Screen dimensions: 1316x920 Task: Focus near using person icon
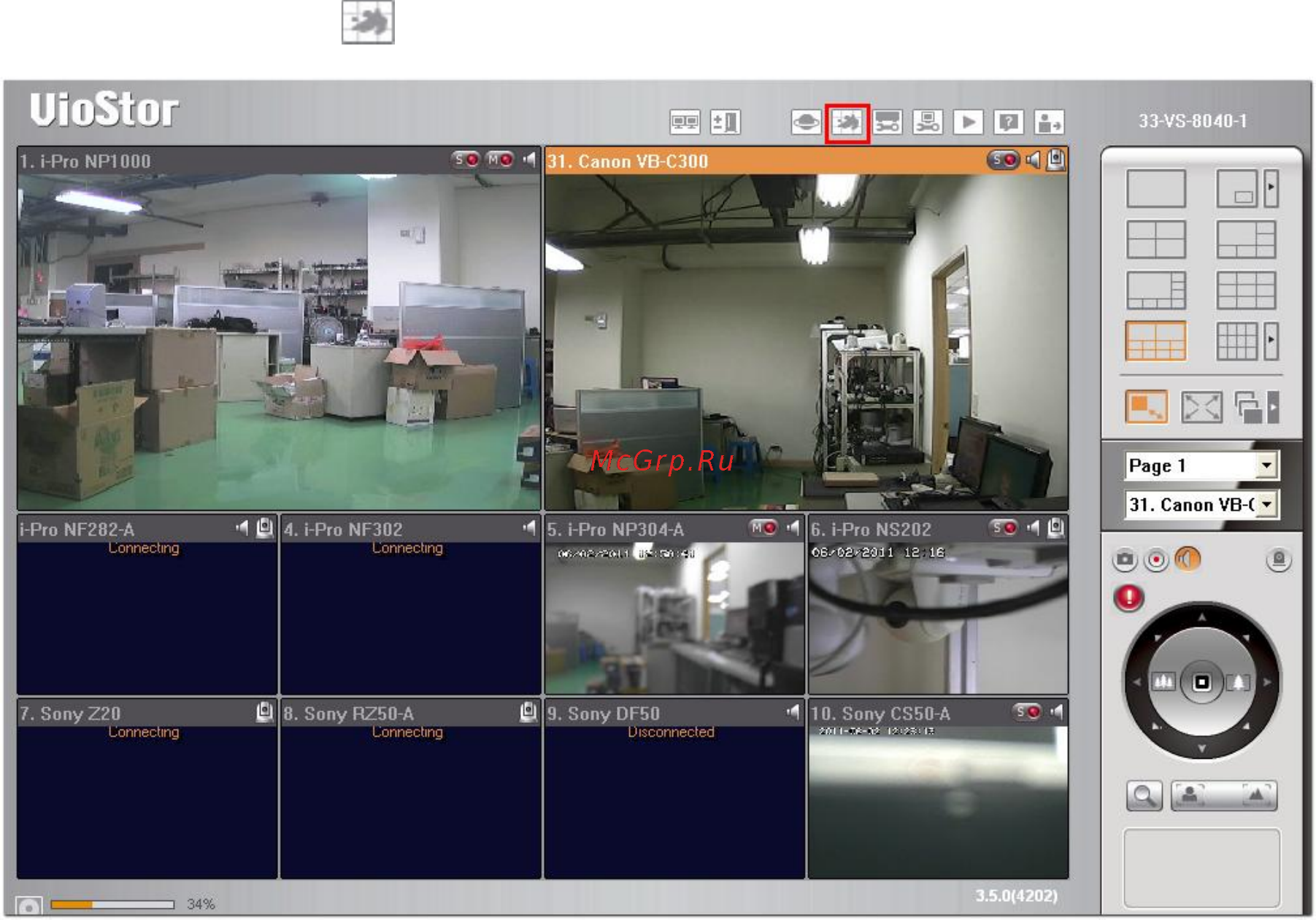click(x=1191, y=795)
